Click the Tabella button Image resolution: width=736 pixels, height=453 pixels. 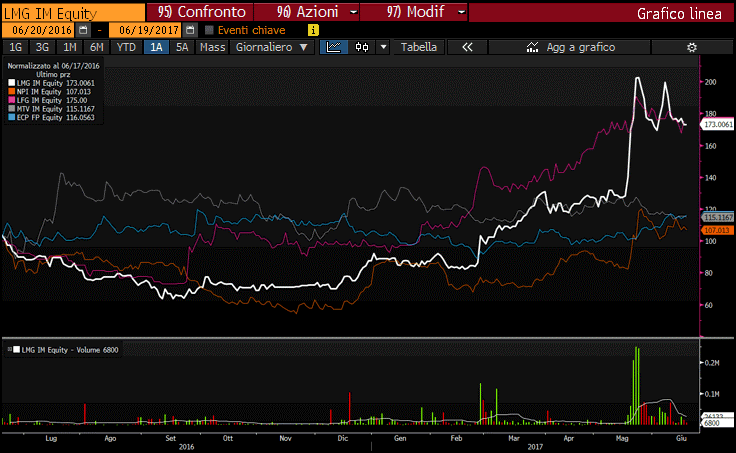tap(419, 47)
